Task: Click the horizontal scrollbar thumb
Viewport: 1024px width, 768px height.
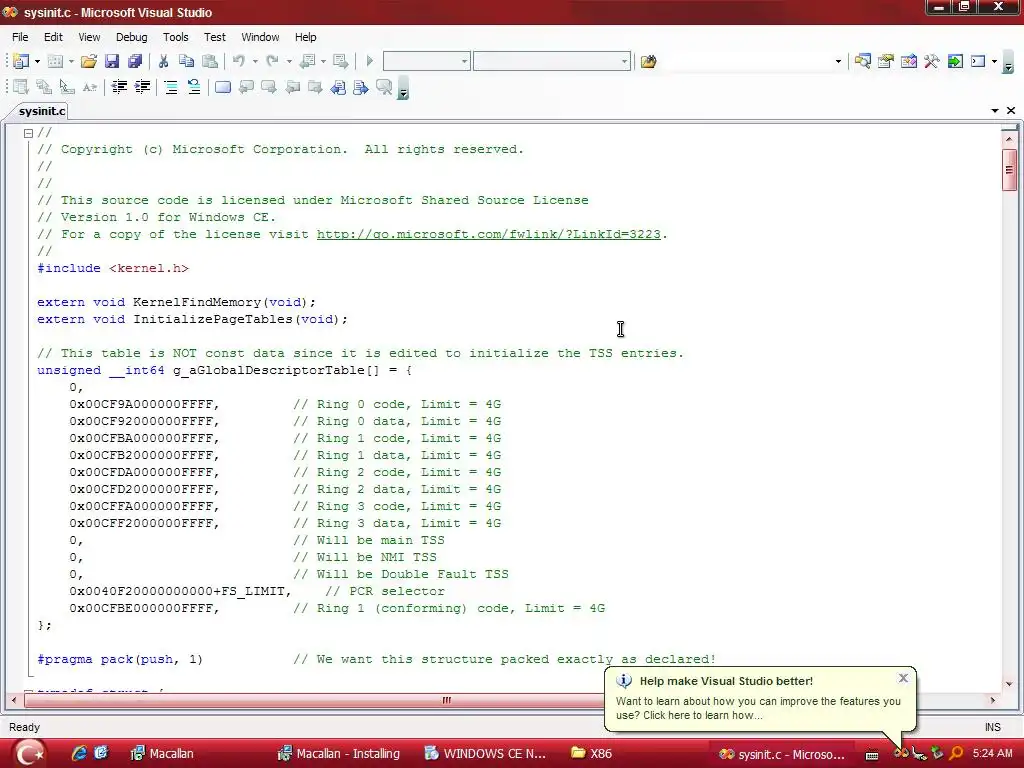Action: [x=447, y=700]
